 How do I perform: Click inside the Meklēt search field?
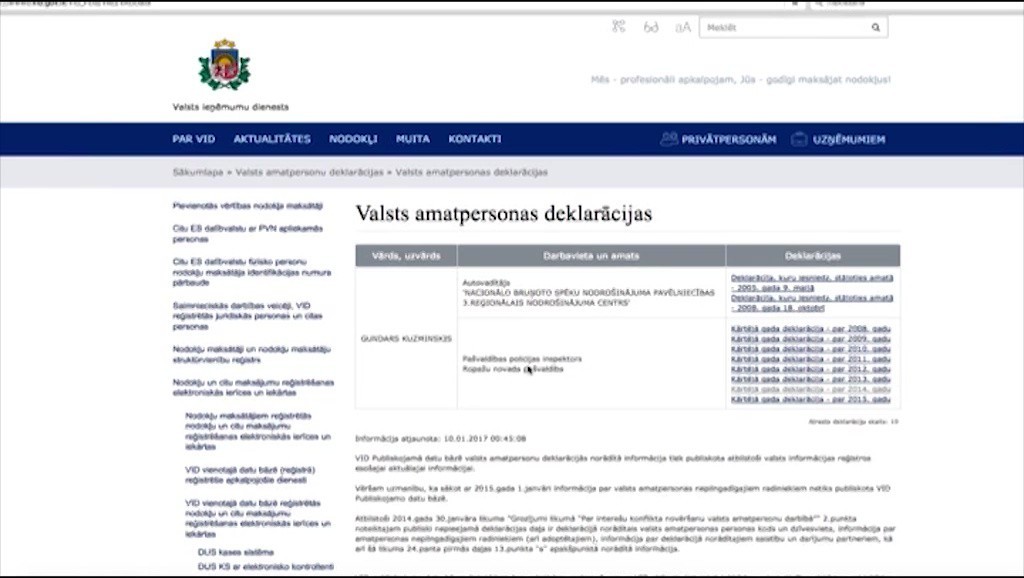pos(785,27)
